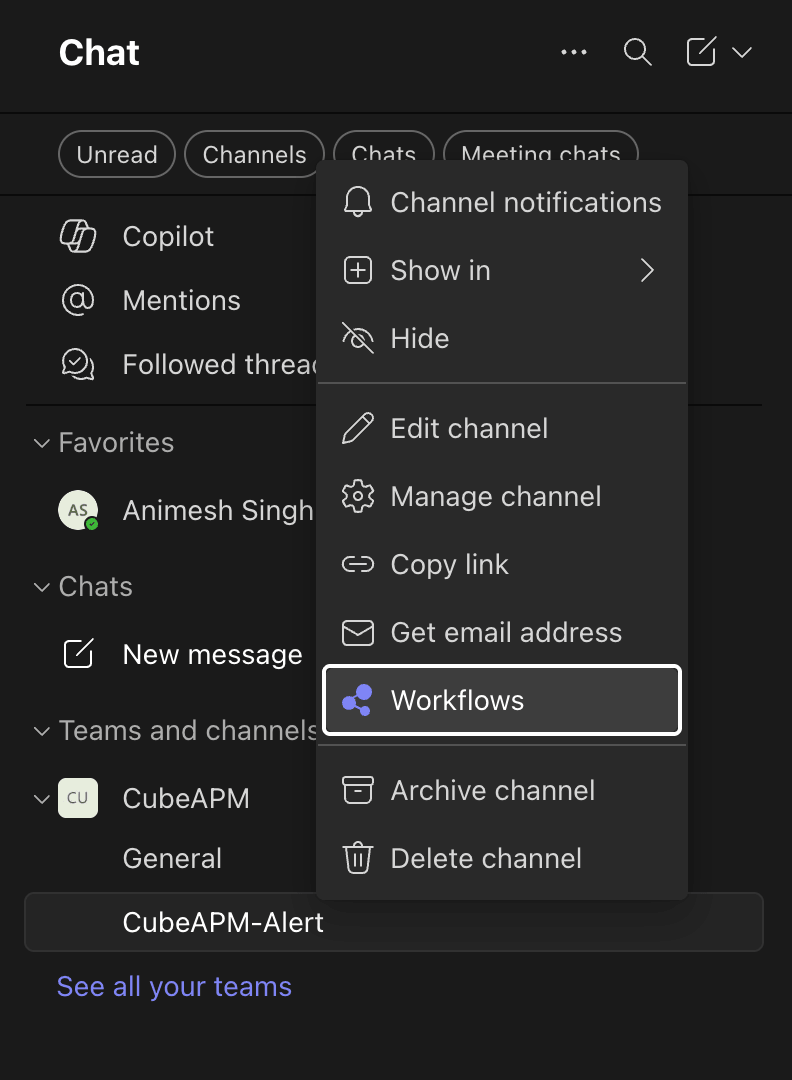
Task: Click the Edit channel pencil icon
Action: [x=358, y=428]
